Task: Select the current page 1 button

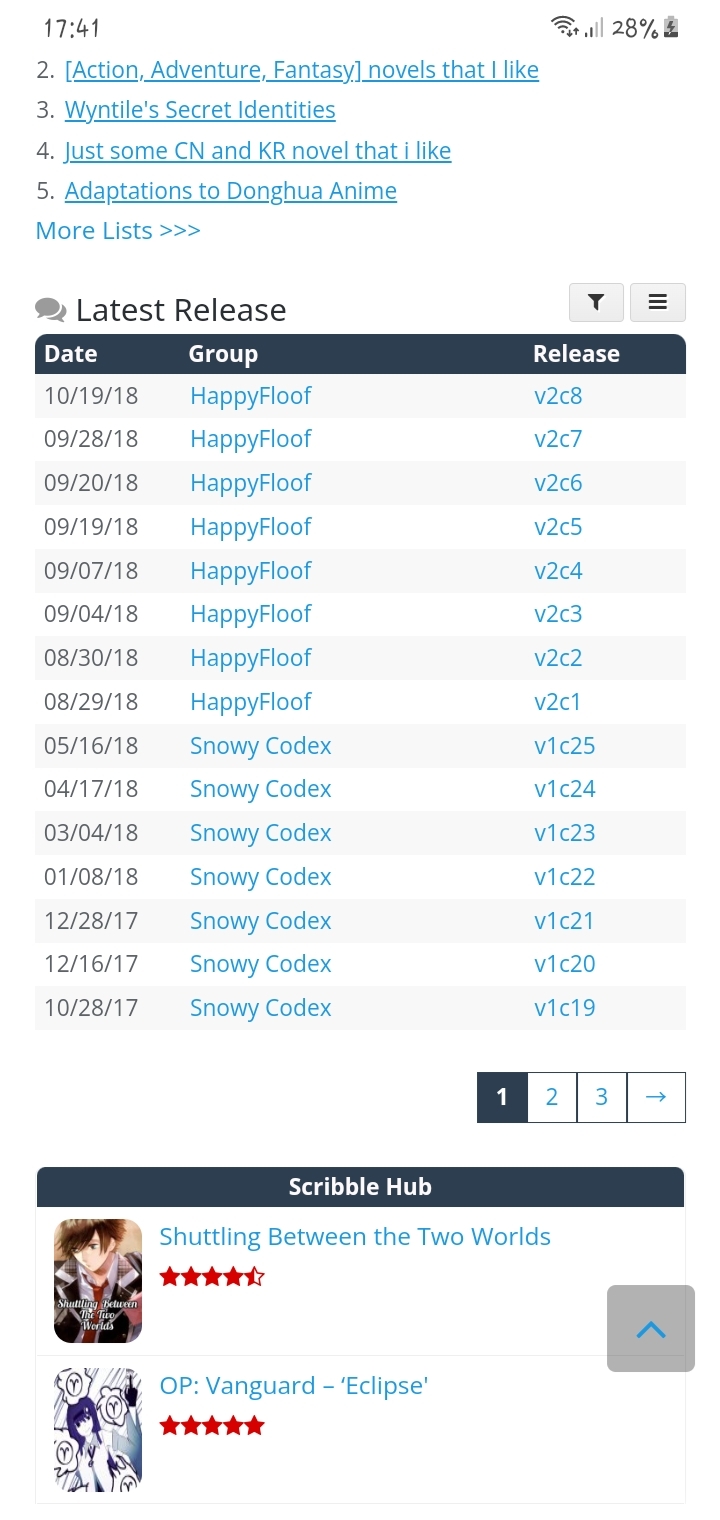Action: [502, 1097]
